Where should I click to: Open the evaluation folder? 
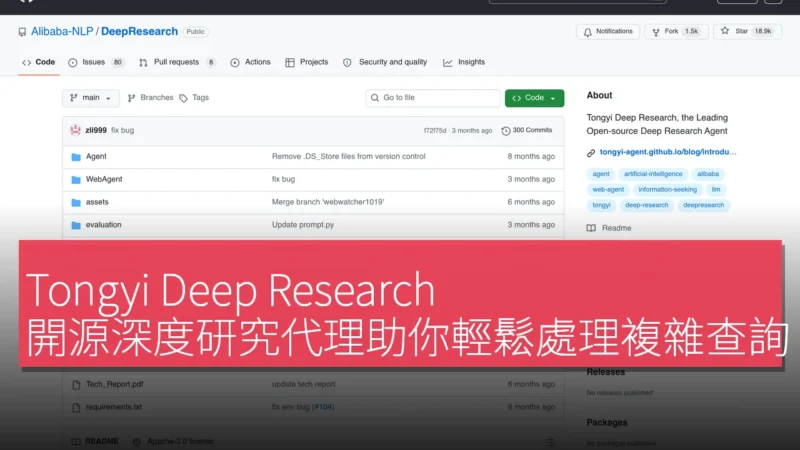click(104, 225)
